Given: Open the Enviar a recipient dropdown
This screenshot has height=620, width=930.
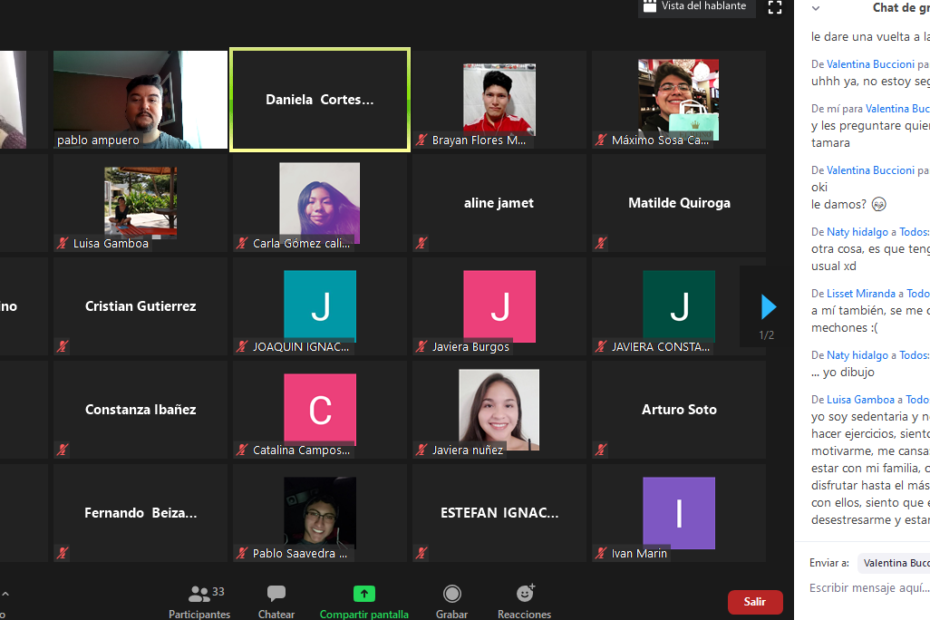Looking at the screenshot, I should point(893,563).
